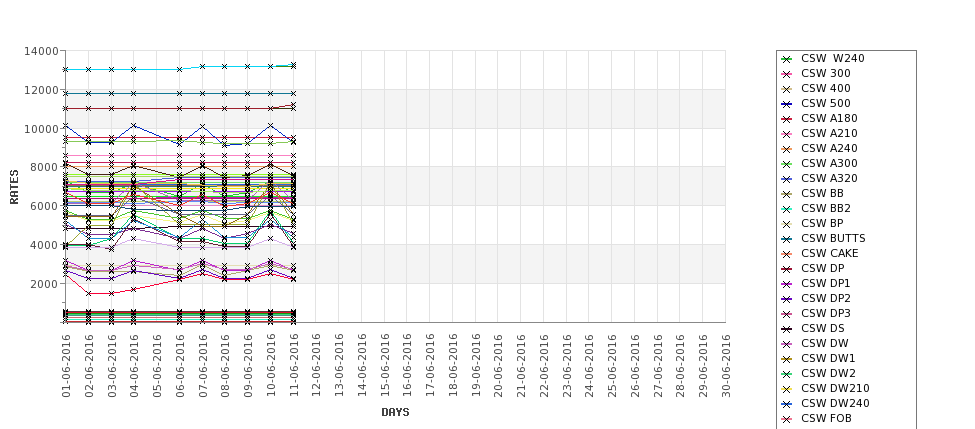
Task: Click the 04-06-2016 date label
Action: (x=135, y=366)
